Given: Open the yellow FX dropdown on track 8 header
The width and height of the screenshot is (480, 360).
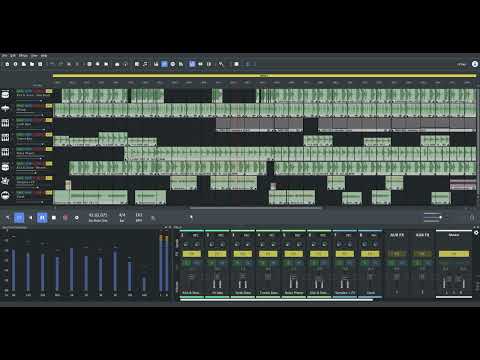Looking at the screenshot, I should (49, 193).
